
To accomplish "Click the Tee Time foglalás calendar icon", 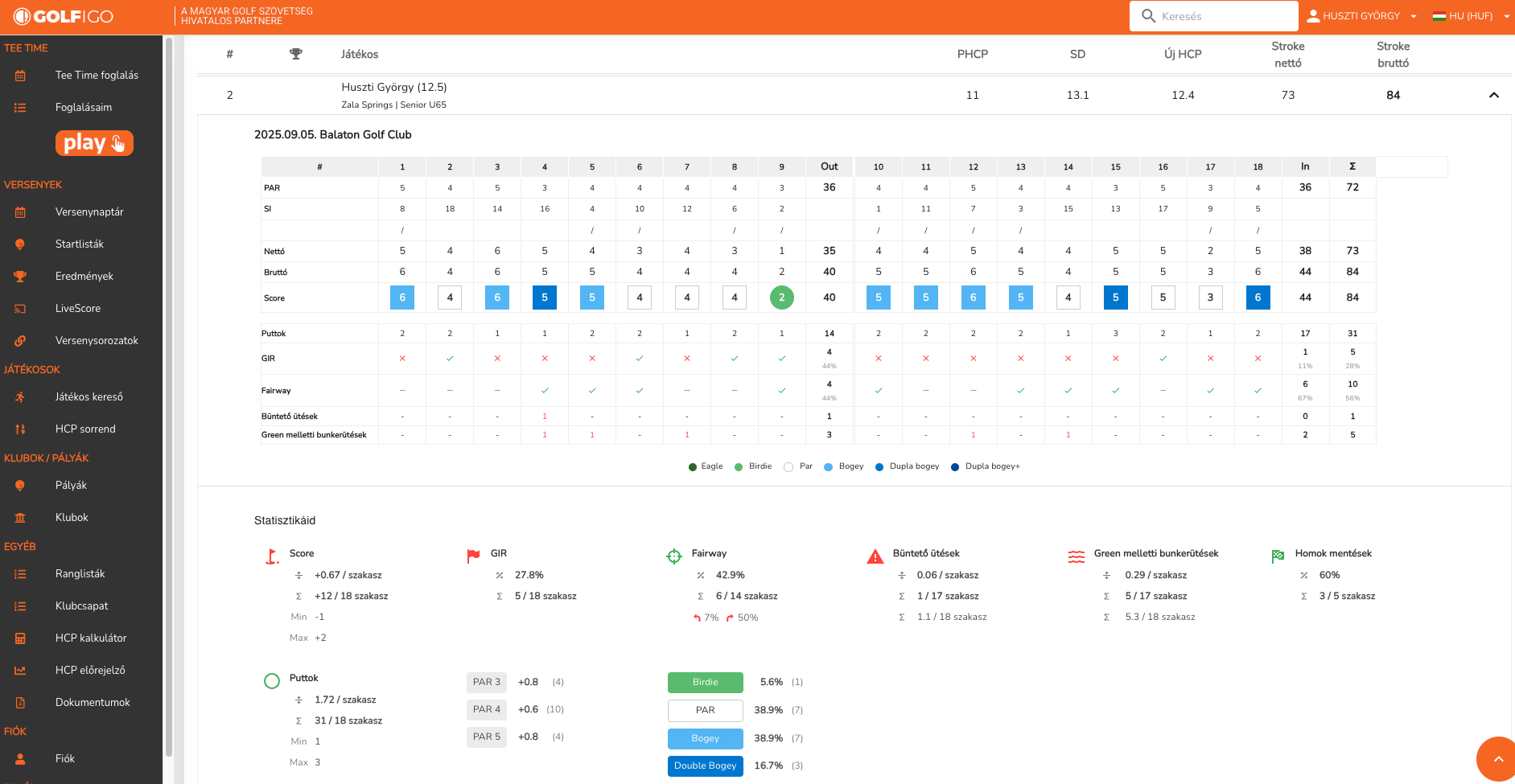I will coord(20,76).
